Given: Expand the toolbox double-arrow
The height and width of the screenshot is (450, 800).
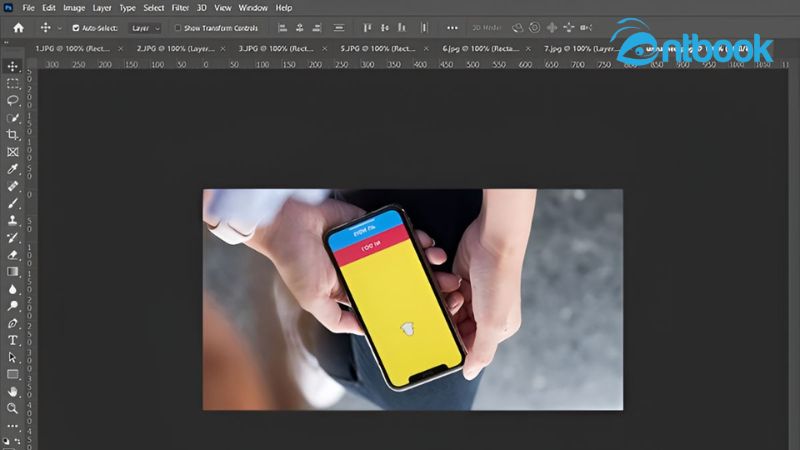Looking at the screenshot, I should click(x=6, y=42).
